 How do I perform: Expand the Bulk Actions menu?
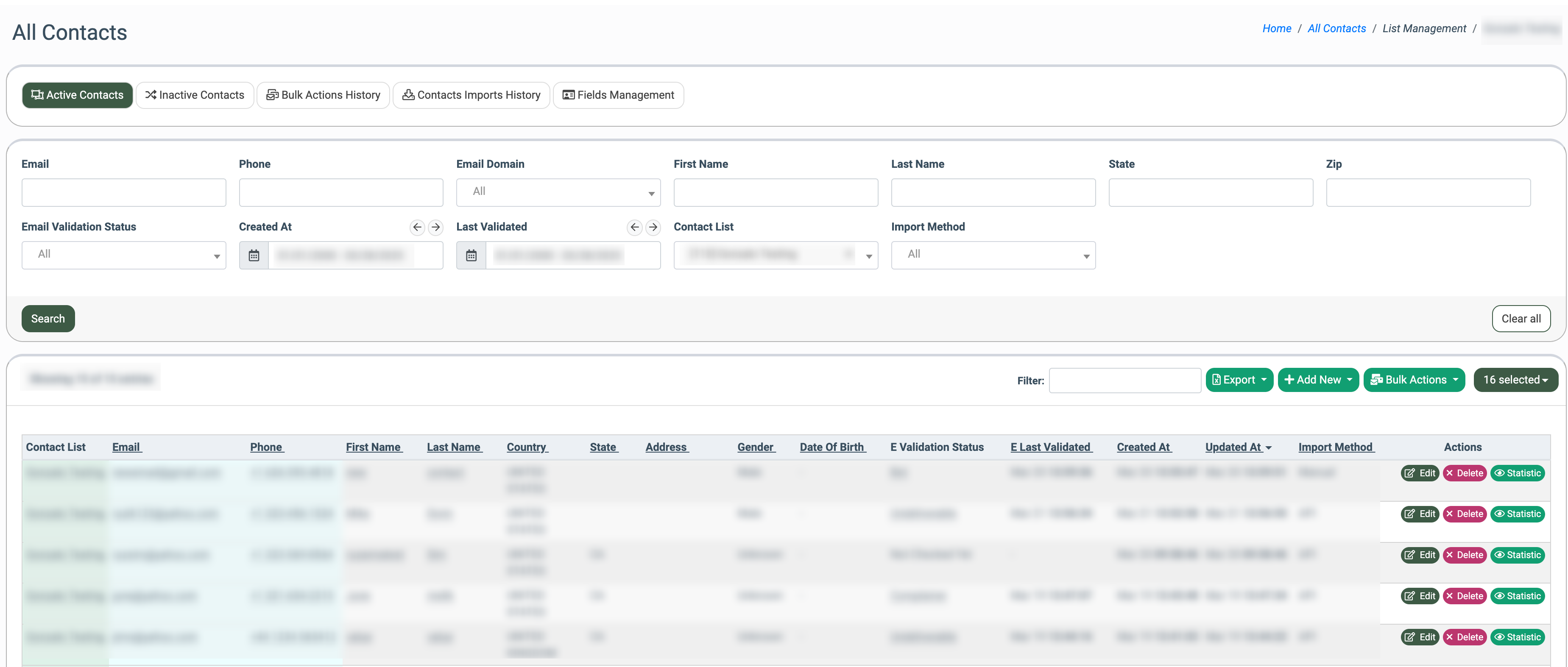tap(1414, 380)
